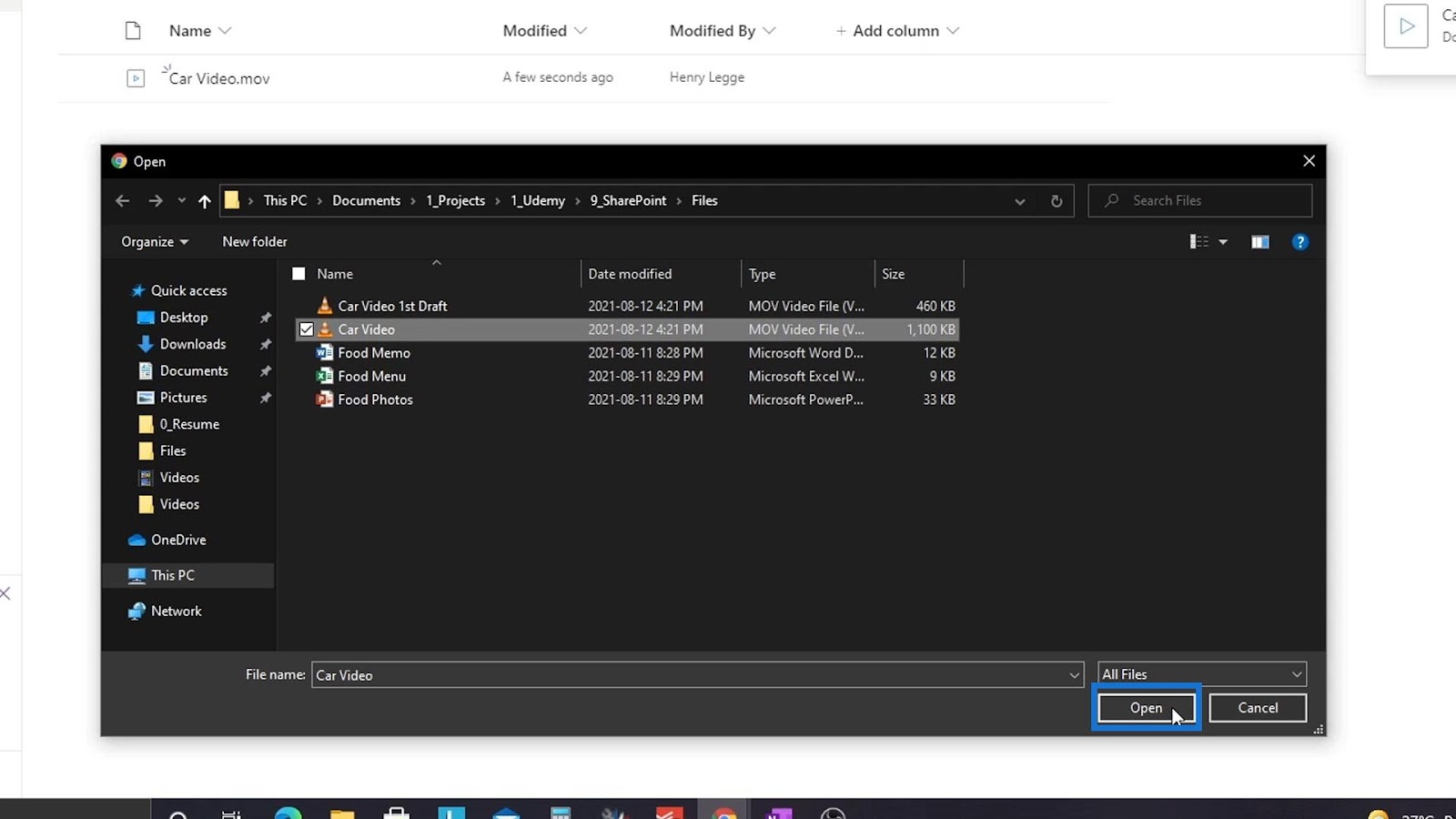
Task: Open the recent locations dropdown arrow
Action: click(181, 201)
